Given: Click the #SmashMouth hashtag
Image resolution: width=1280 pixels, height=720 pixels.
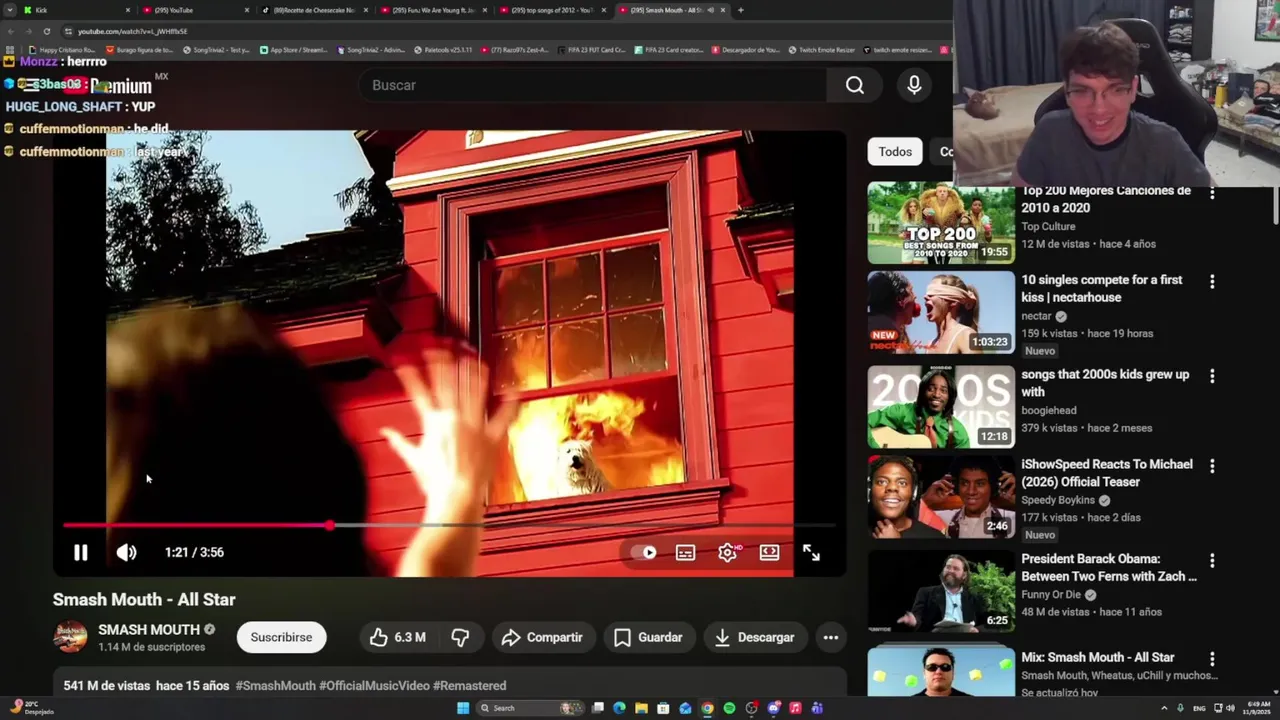Looking at the screenshot, I should pyautogui.click(x=275, y=686).
